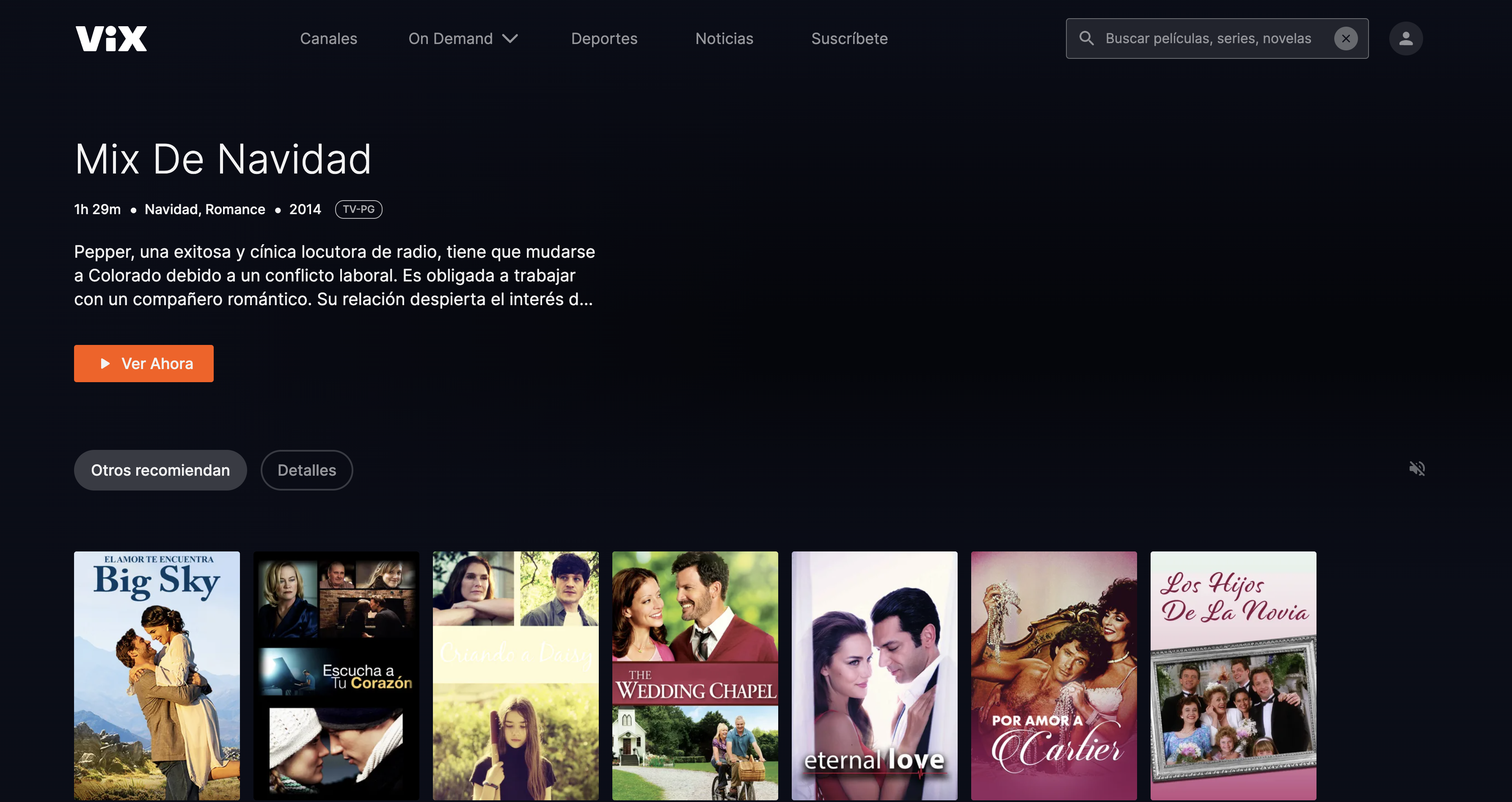
Task: Clear the search box with X icon
Action: tap(1345, 39)
